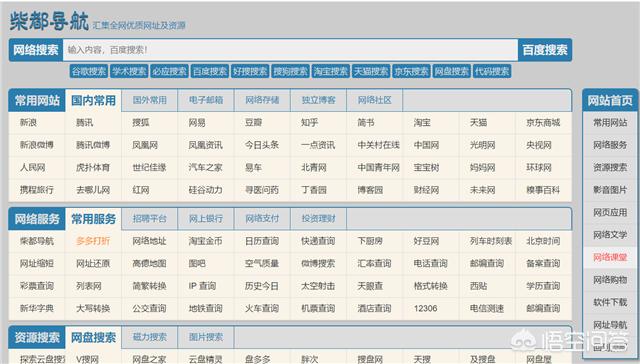Choose the 好搜搜索 engine button

tap(250, 71)
